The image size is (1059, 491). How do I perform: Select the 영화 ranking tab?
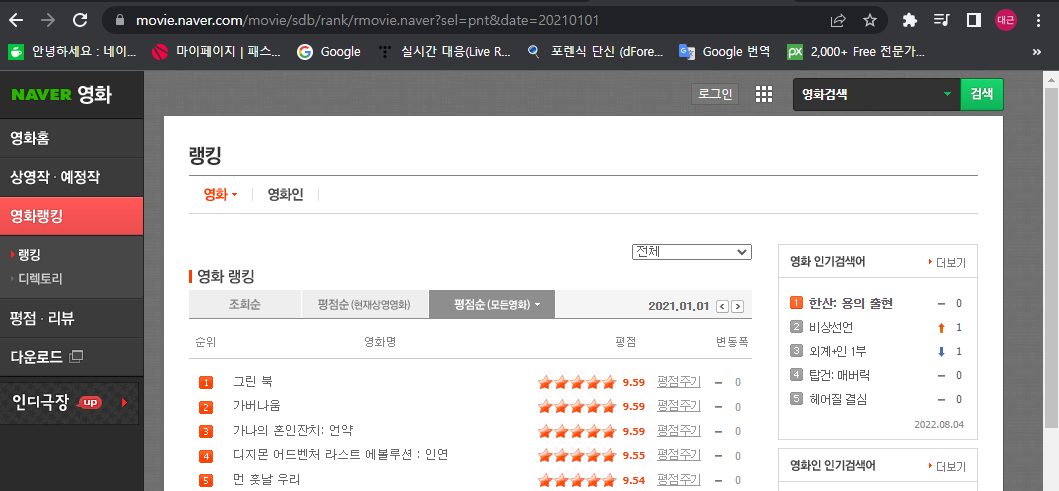220,195
